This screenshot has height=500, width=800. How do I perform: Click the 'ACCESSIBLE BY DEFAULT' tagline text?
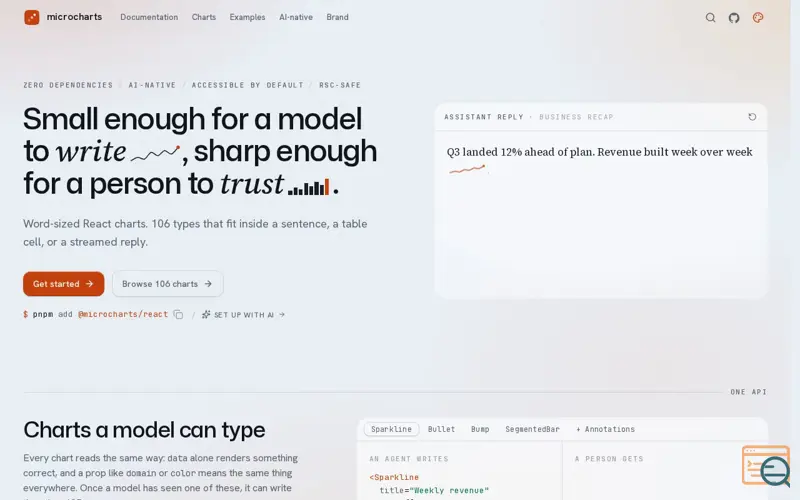[x=247, y=85]
